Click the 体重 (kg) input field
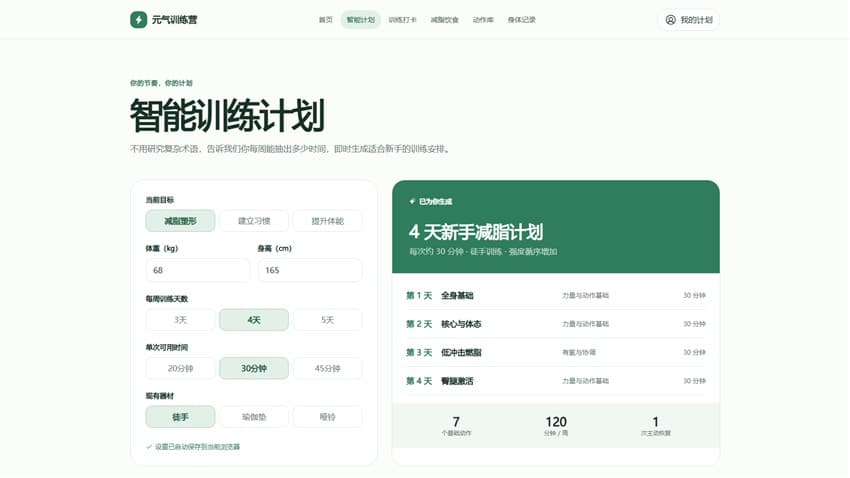 (x=198, y=270)
